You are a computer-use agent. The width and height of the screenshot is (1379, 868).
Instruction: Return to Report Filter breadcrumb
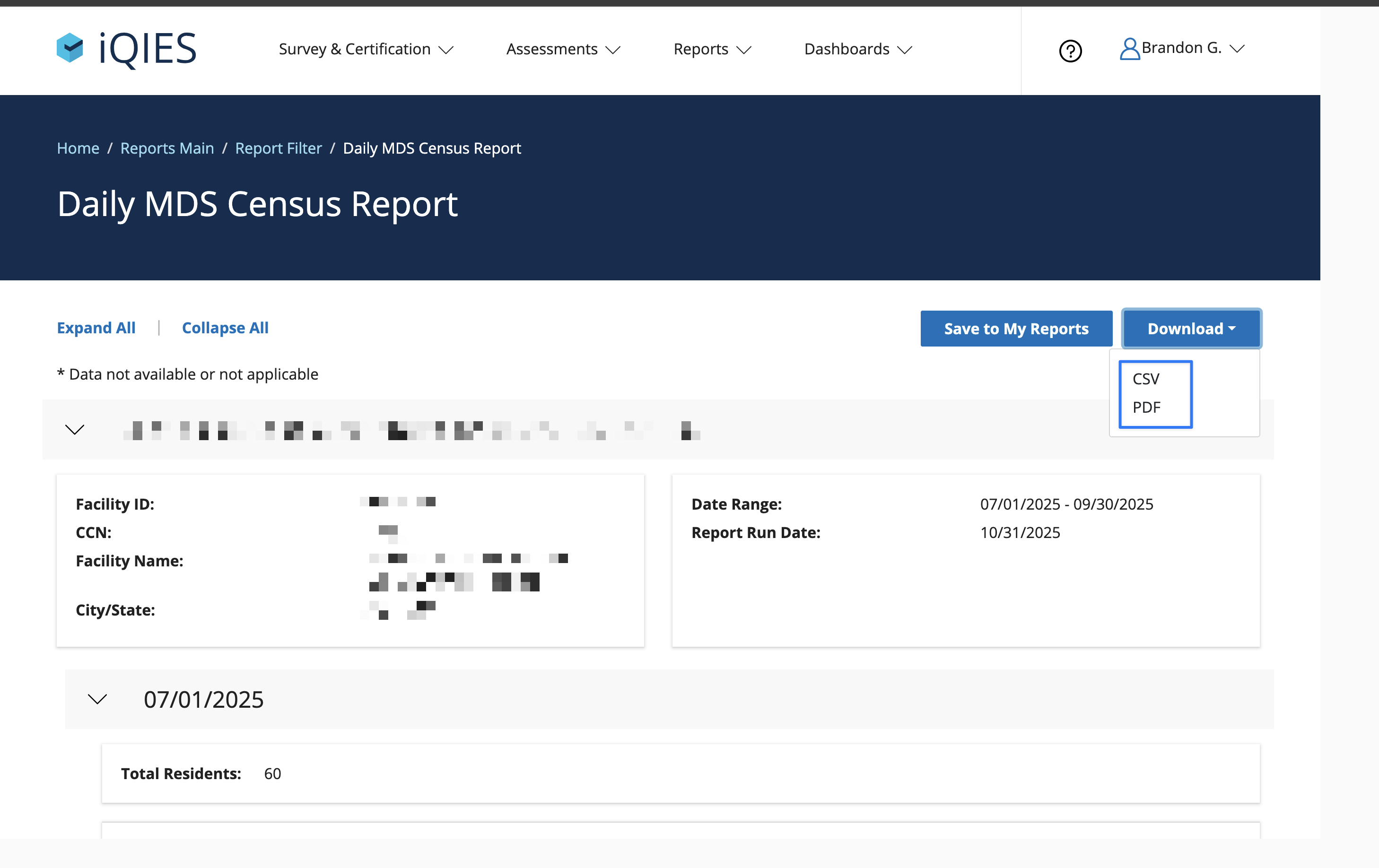[279, 148]
